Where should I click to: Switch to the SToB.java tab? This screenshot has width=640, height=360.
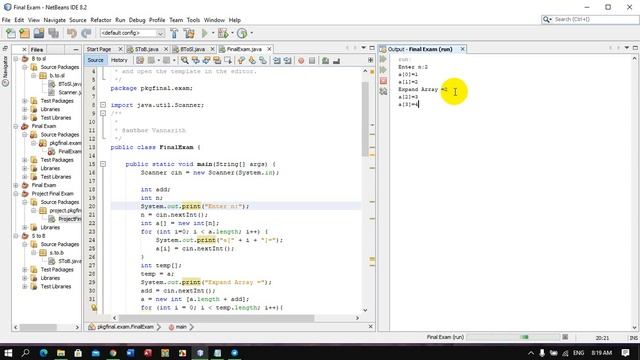point(147,49)
